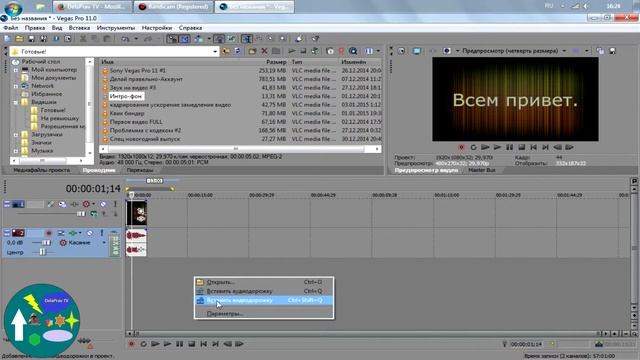Screen dimensions: 640x360
Task: Open Медиафайлы проекта tab
Action: coord(42,170)
